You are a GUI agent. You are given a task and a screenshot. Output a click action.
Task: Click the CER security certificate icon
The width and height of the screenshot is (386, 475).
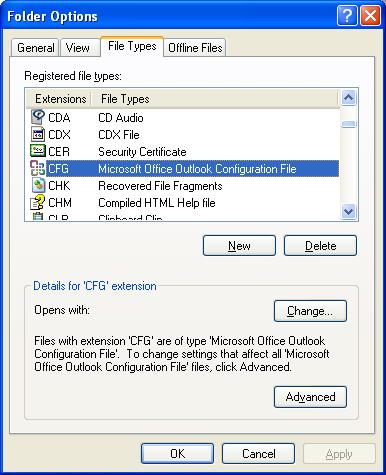[38, 151]
